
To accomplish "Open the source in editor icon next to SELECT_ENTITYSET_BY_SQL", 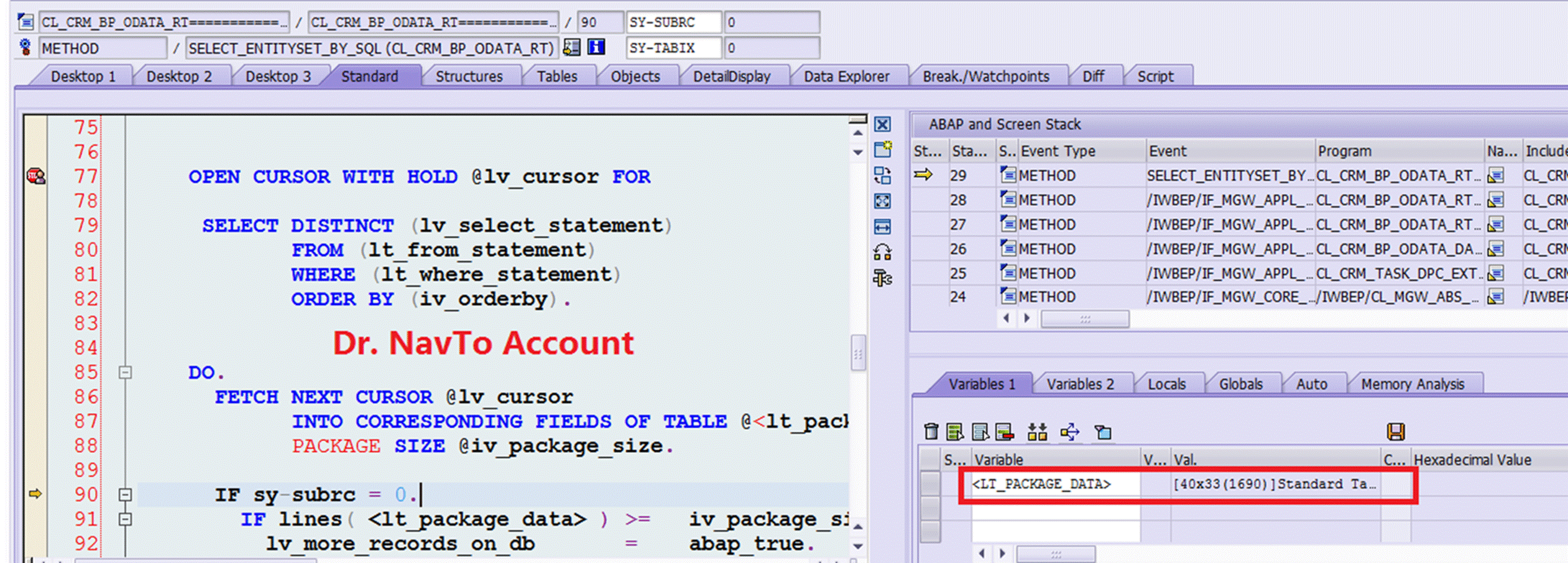I will [572, 47].
